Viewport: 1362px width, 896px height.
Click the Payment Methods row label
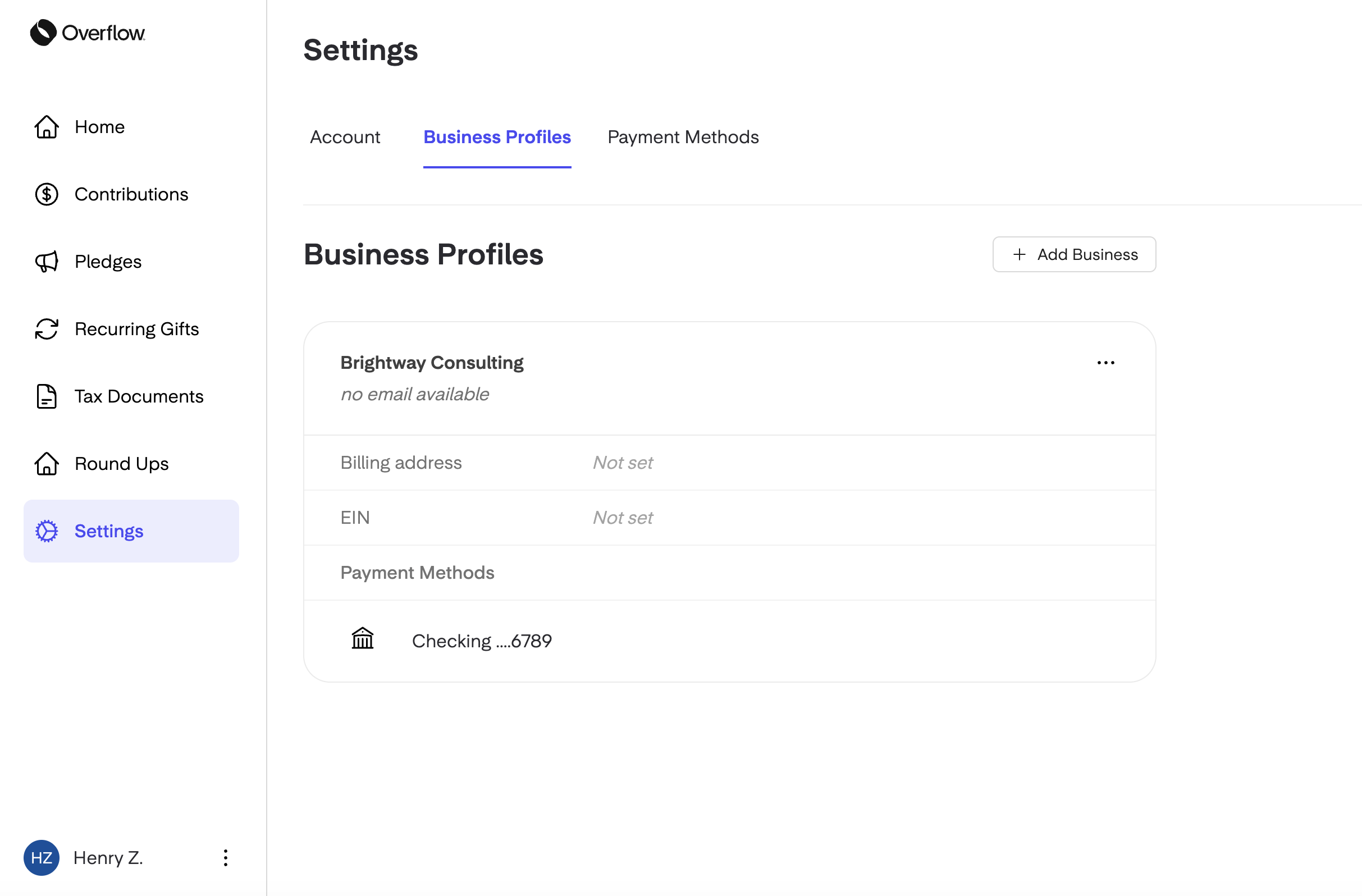pyautogui.click(x=417, y=573)
